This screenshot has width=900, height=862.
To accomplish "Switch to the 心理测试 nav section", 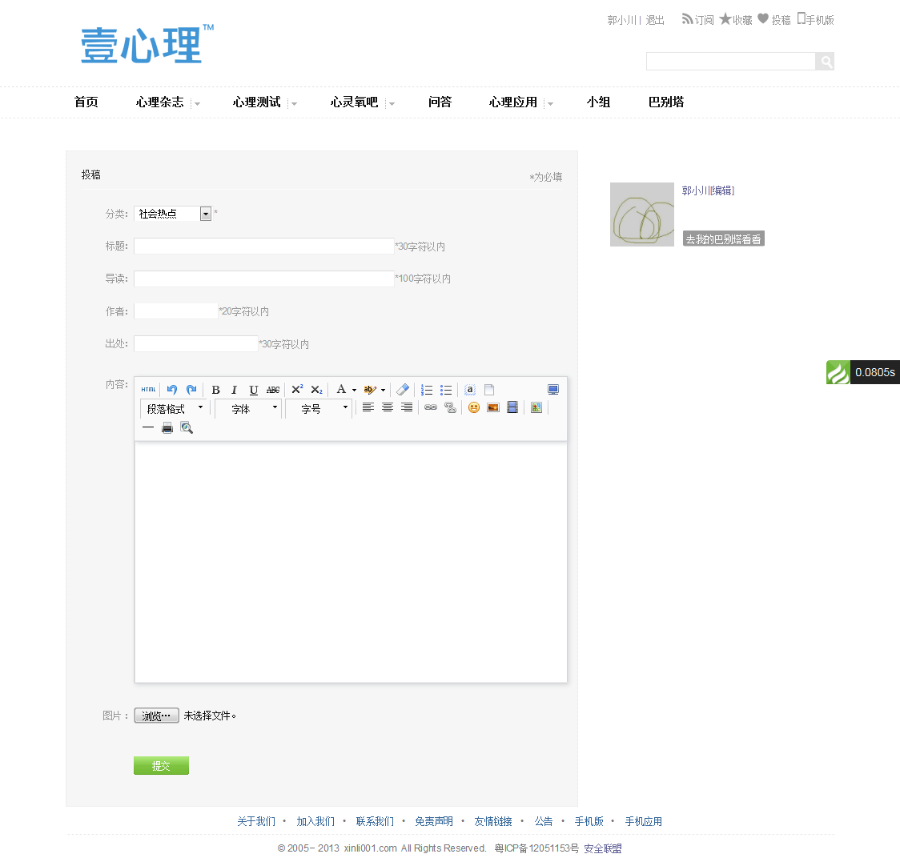I will click(x=258, y=102).
